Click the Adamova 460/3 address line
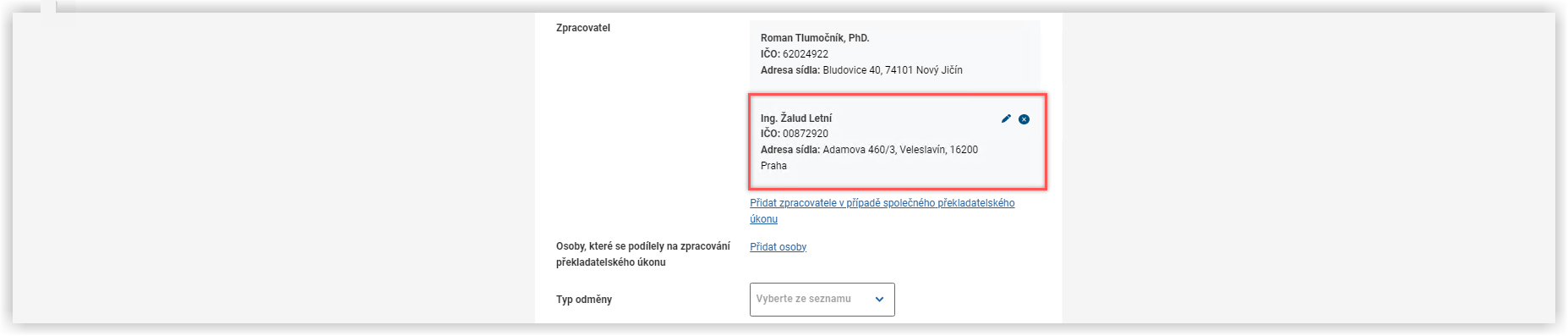The image size is (1568, 336). tap(869, 150)
